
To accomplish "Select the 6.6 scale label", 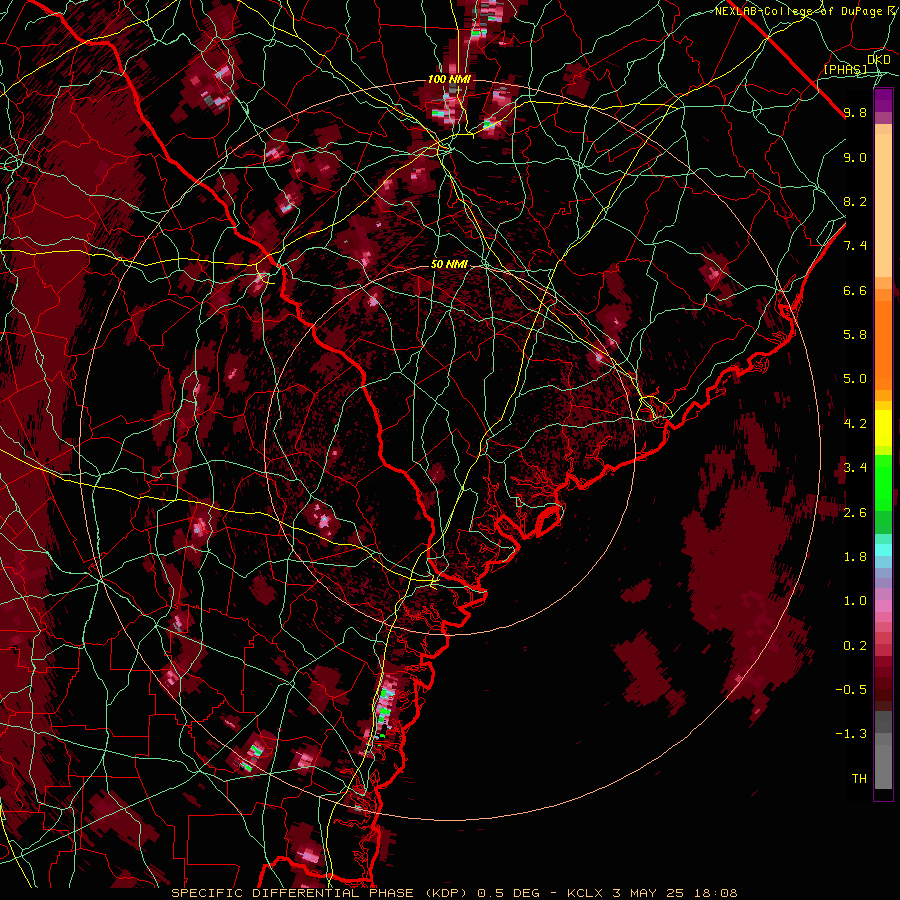I will click(855, 290).
